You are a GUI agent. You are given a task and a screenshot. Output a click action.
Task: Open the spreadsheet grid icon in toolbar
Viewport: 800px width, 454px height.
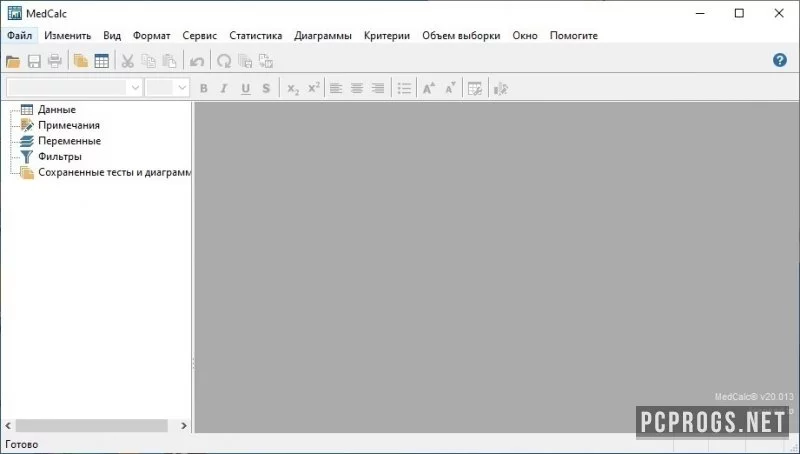[x=102, y=62]
